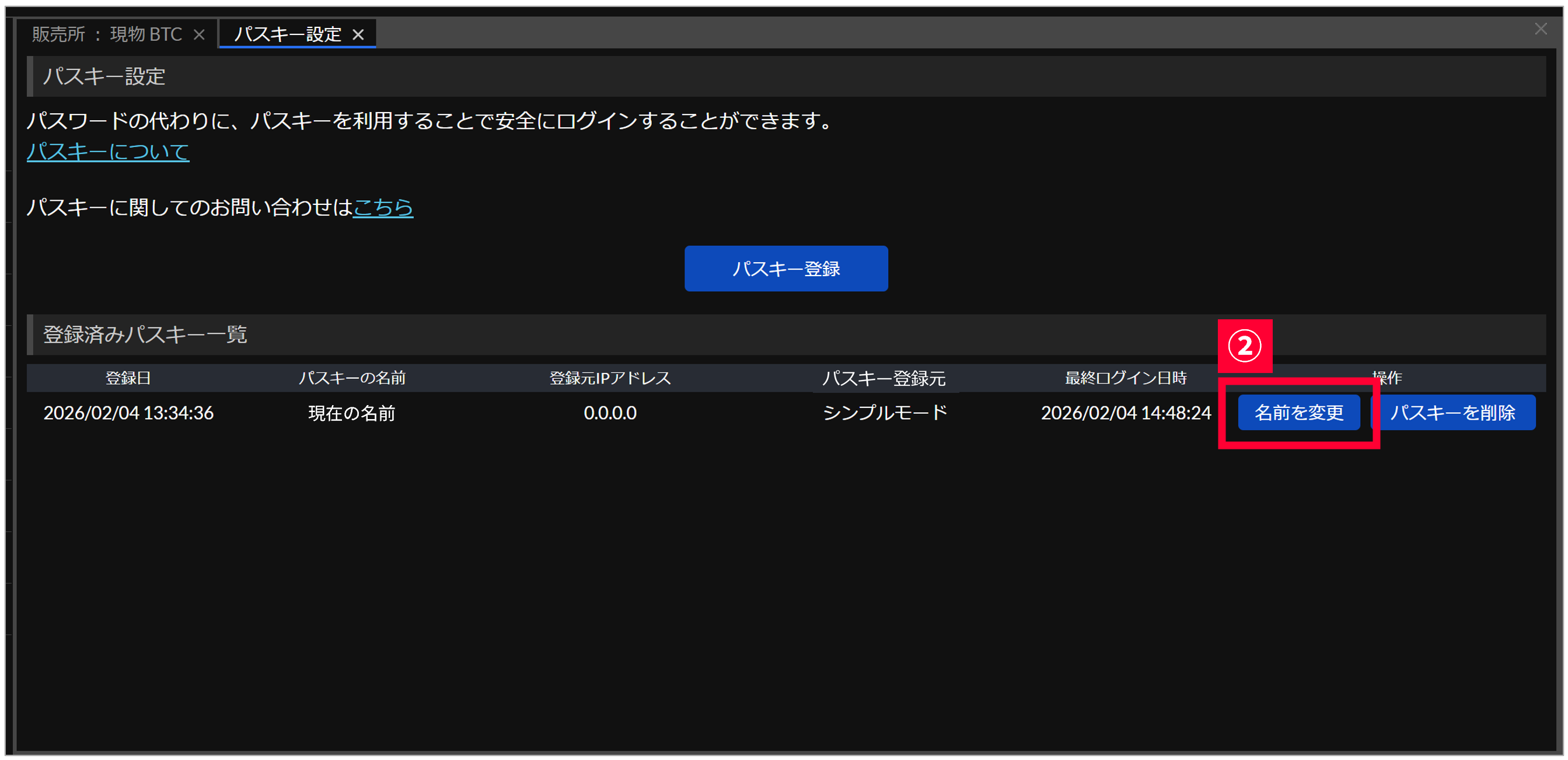Select the パスキー設定 tab
The width and height of the screenshot is (1568, 760).
coord(287,34)
